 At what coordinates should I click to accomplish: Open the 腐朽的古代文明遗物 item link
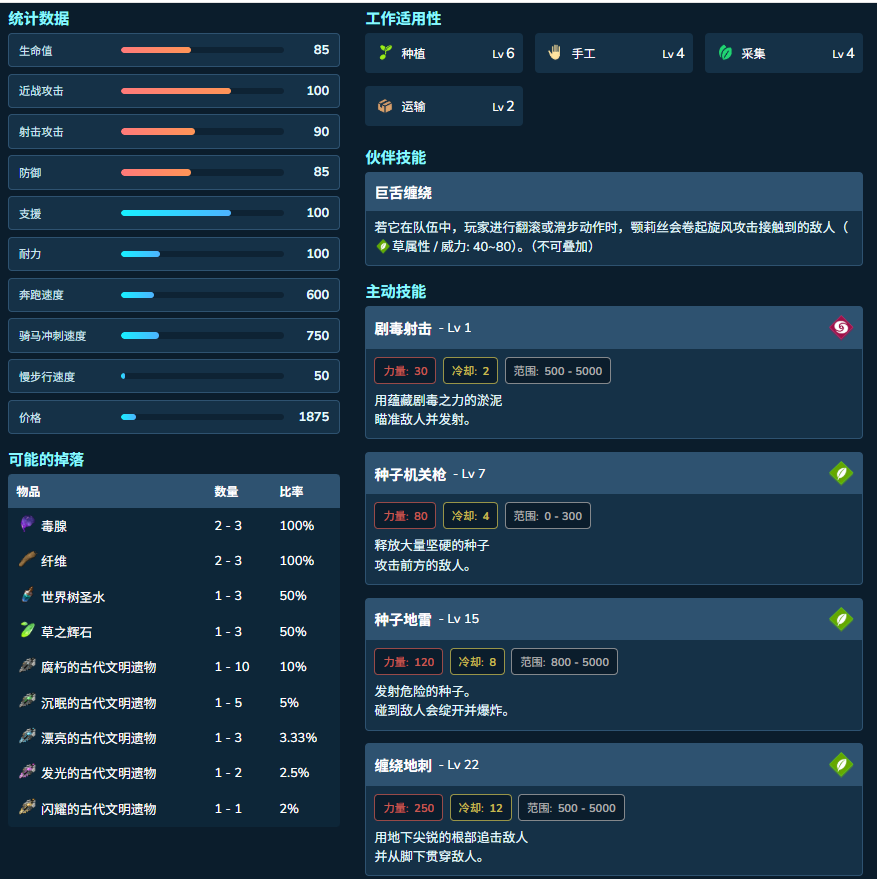pos(99,667)
